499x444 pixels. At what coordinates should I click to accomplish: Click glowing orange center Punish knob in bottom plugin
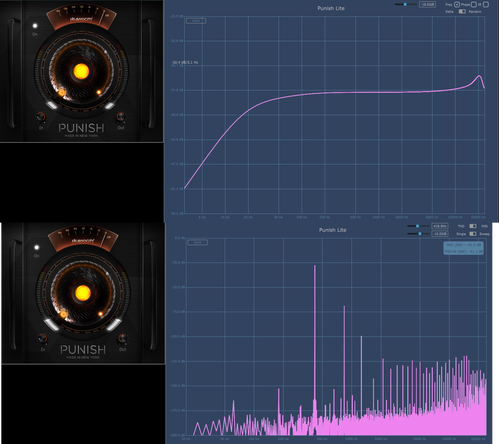point(83,293)
